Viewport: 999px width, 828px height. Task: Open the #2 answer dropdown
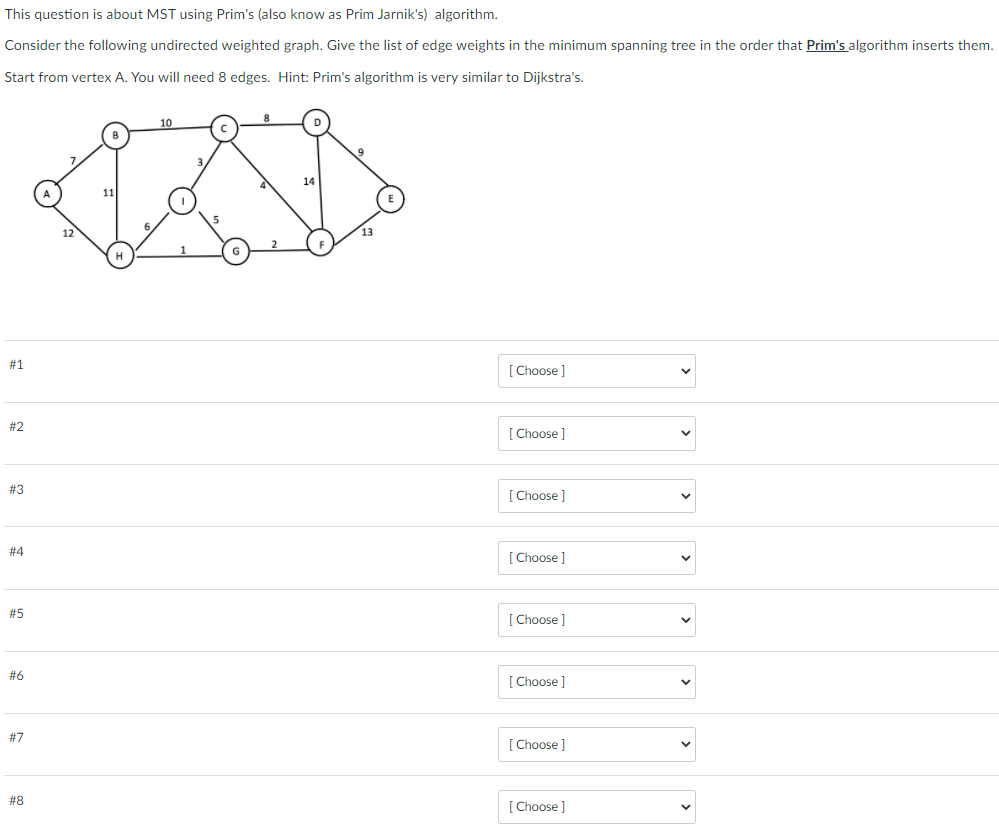(596, 433)
